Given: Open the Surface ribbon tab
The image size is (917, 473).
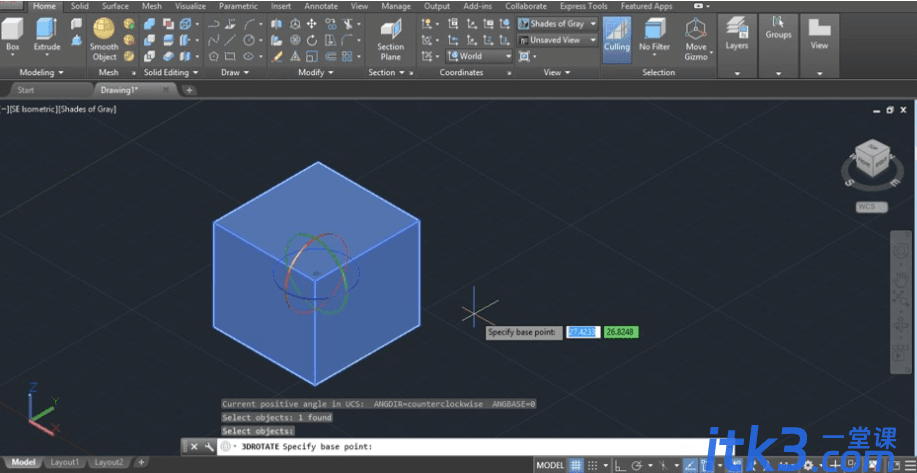Looking at the screenshot, I should tap(115, 6).
